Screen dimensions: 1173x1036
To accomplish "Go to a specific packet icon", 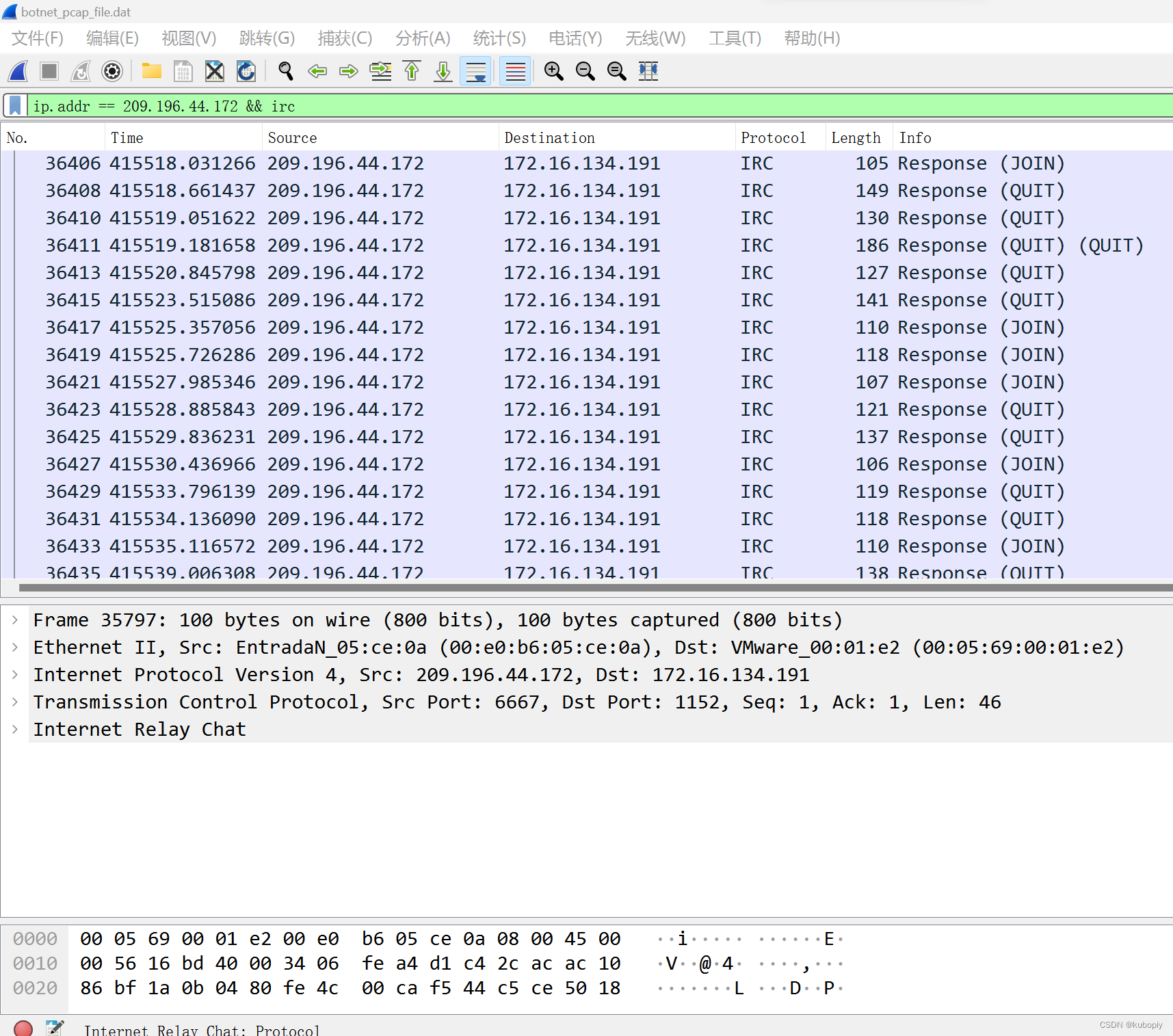I will tap(380, 71).
